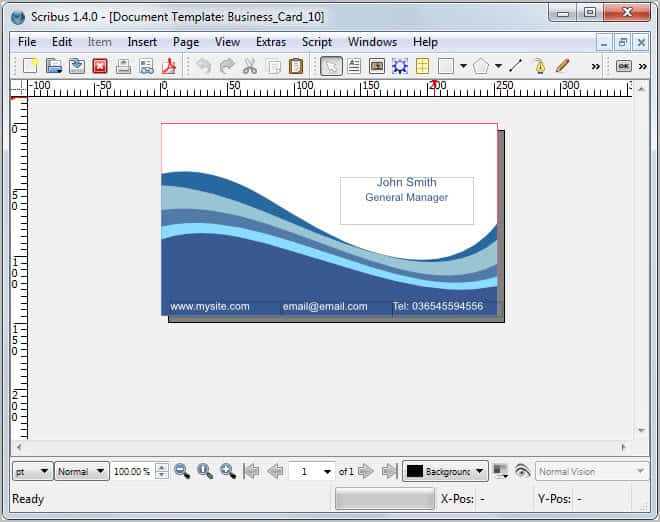Screen dimensions: 660x522
Task: Open the Edit menu
Action: (62, 42)
